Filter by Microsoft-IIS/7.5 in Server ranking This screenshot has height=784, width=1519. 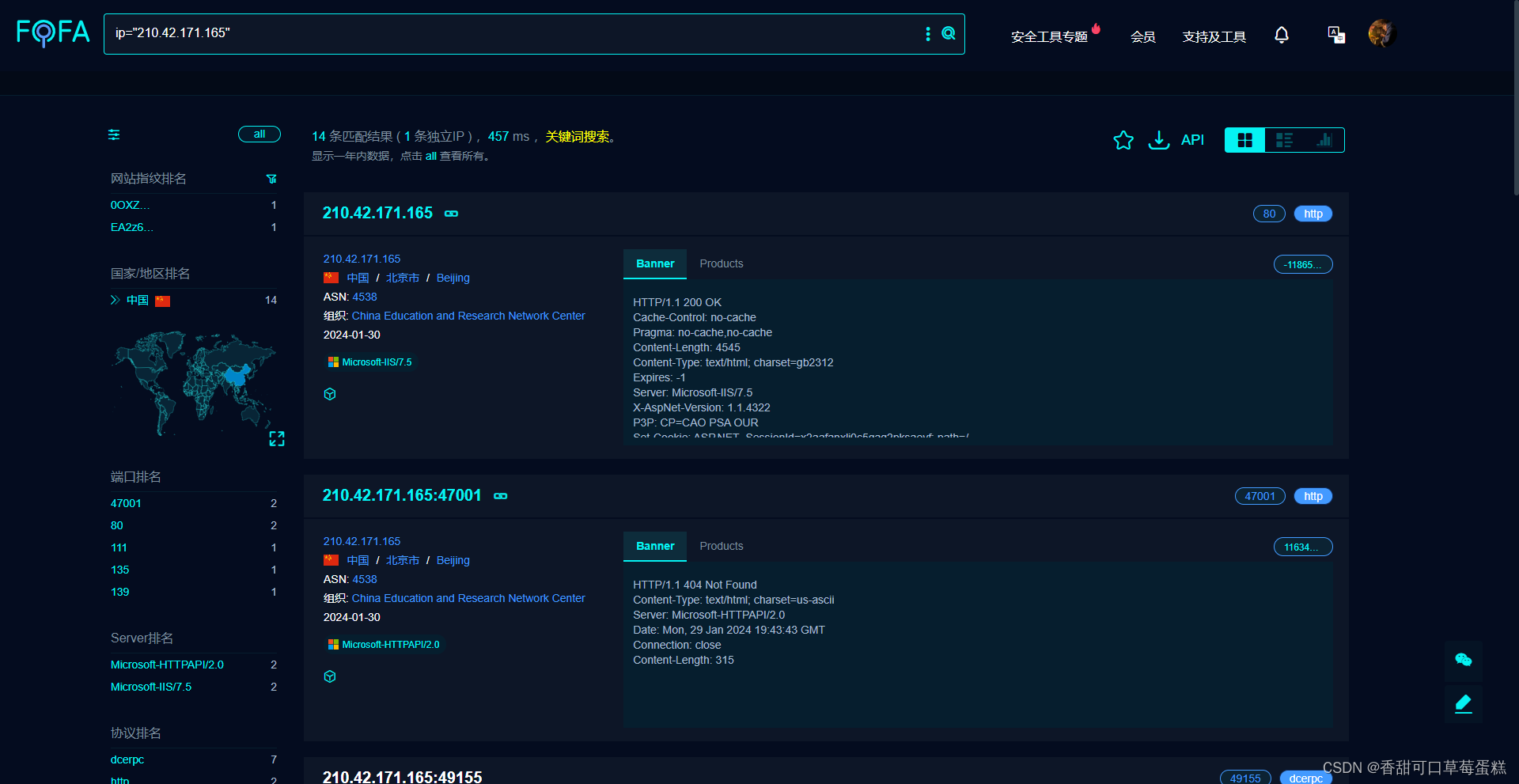tap(150, 687)
